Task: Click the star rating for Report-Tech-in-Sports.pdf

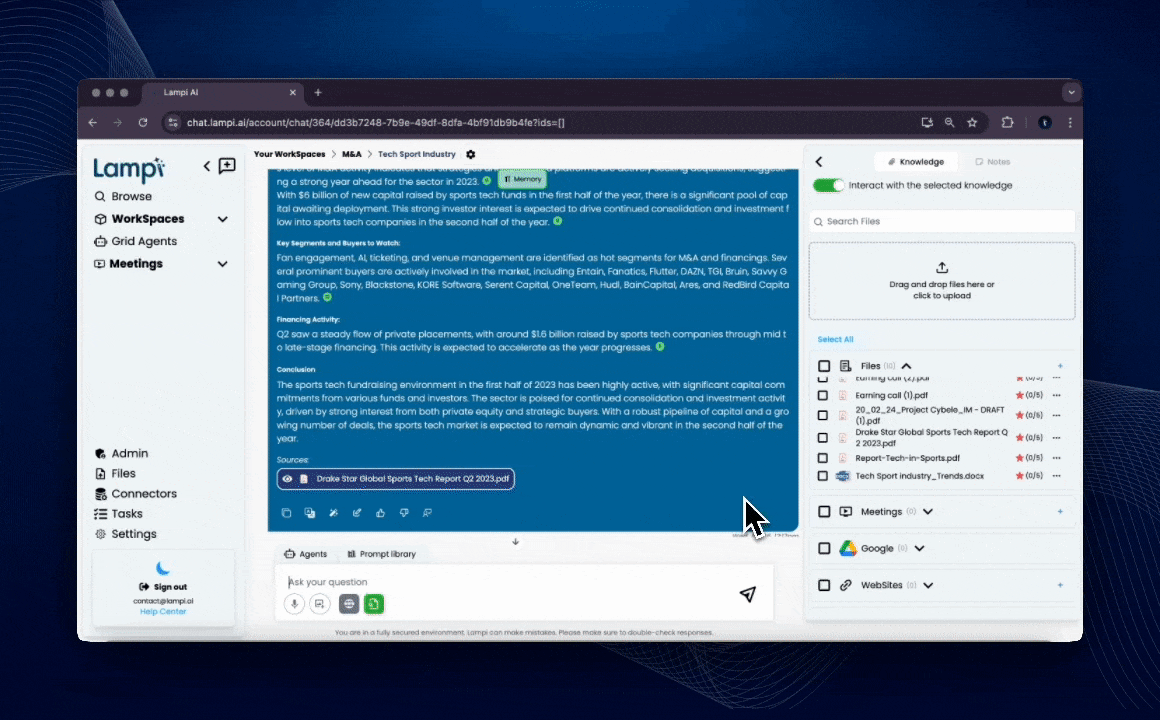Action: pyautogui.click(x=1029, y=458)
